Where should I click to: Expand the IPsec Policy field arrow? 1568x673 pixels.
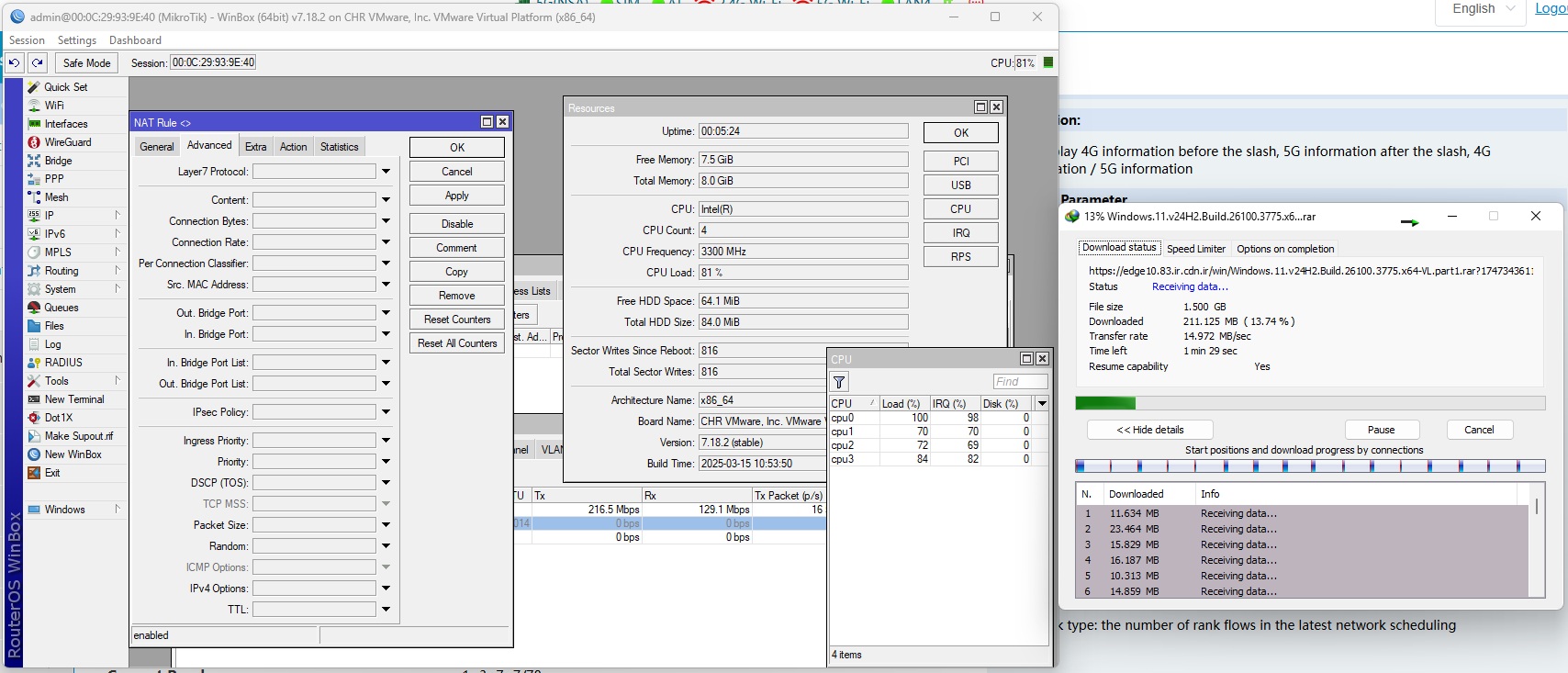click(386, 412)
